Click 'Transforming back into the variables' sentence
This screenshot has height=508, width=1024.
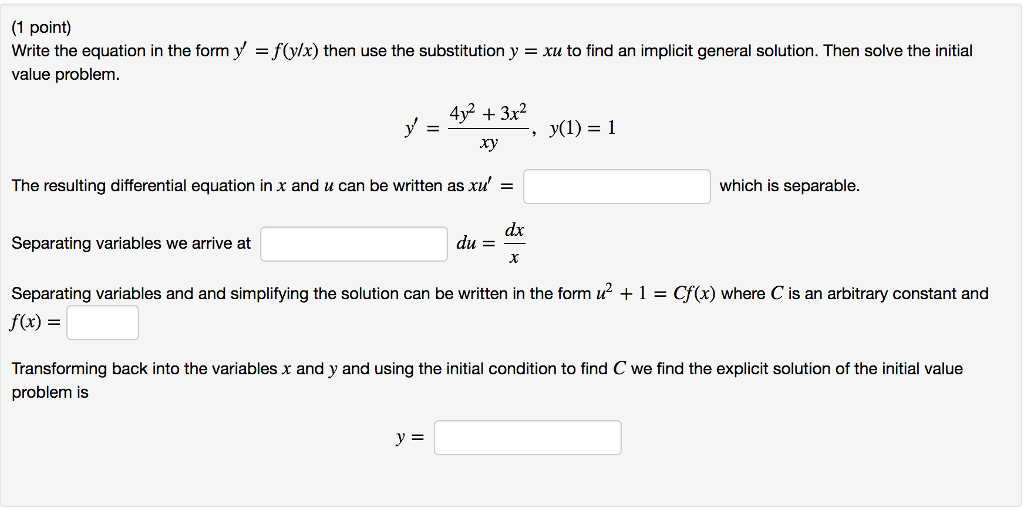(x=144, y=369)
